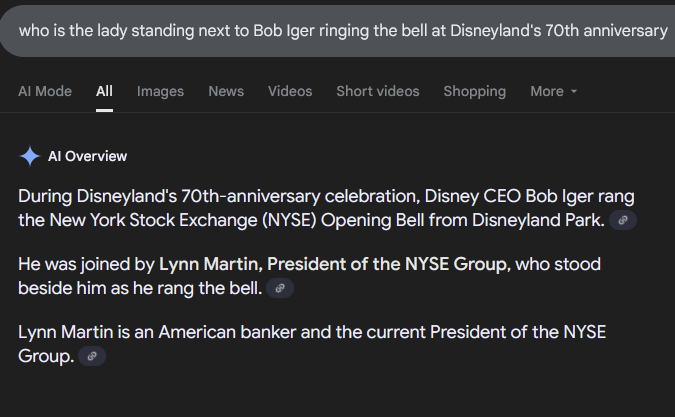The height and width of the screenshot is (417, 675).
Task: Go to the Short videos tab
Action: (x=378, y=91)
